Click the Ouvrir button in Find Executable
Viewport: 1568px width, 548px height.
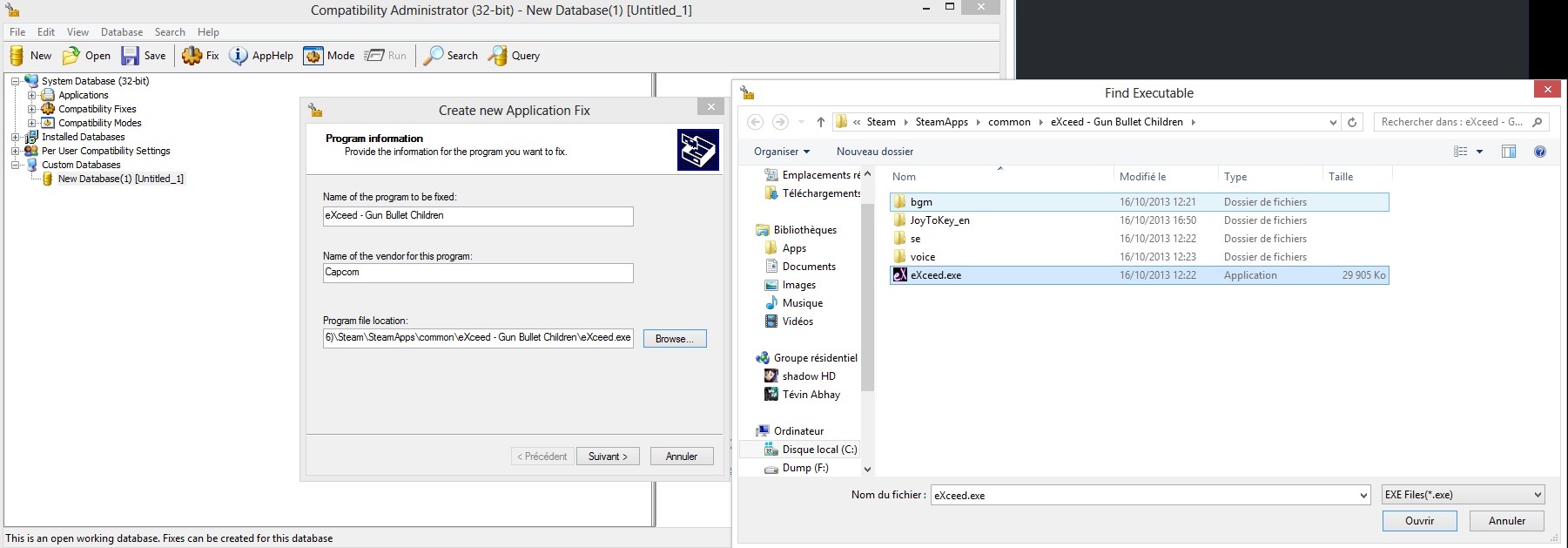[1420, 521]
